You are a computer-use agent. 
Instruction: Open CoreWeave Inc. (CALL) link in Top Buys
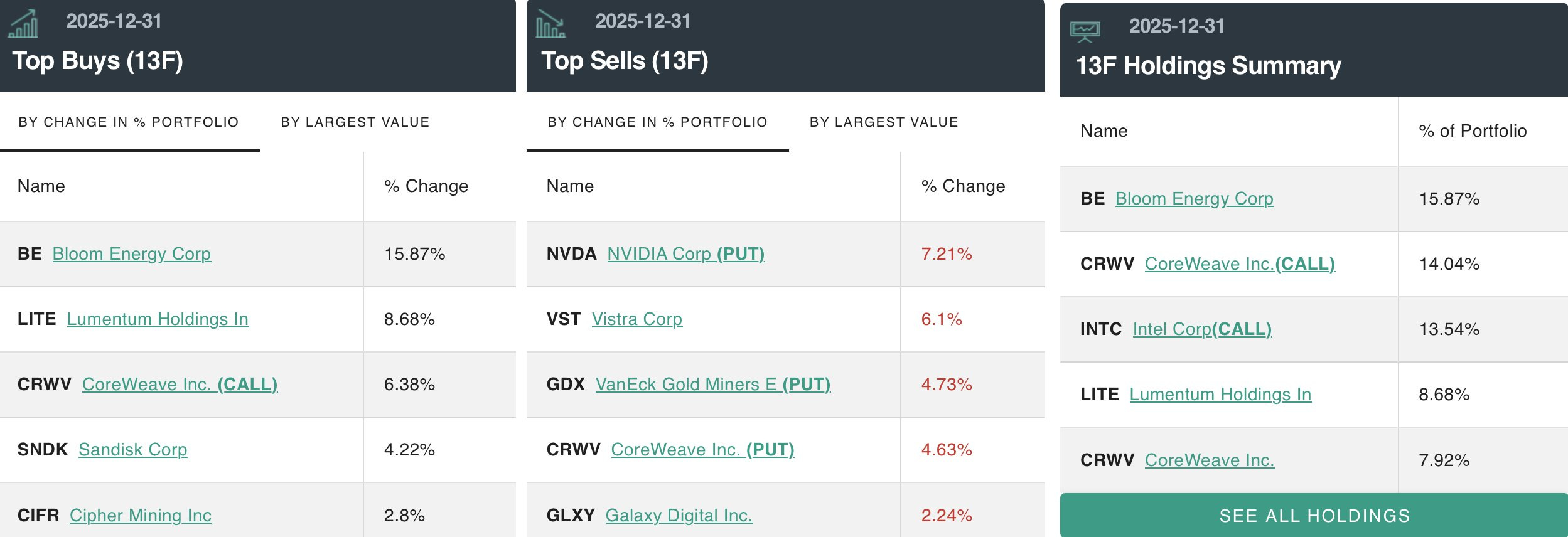[180, 384]
